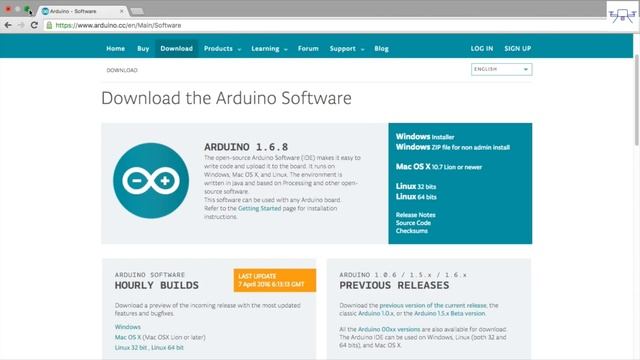Open the Forum nav item
The width and height of the screenshot is (640, 360).
click(x=308, y=49)
